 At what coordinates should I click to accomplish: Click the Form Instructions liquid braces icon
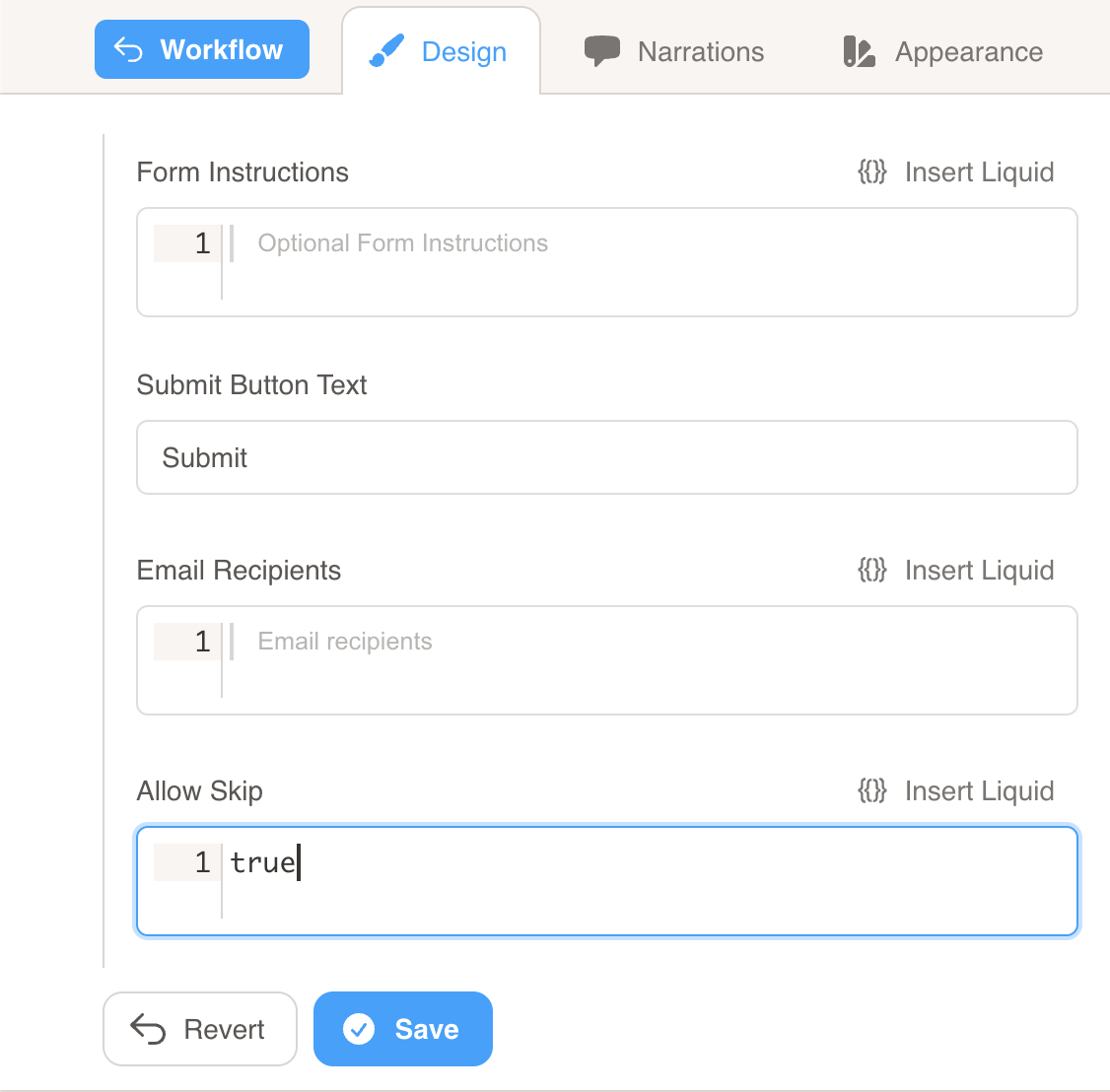(x=872, y=172)
